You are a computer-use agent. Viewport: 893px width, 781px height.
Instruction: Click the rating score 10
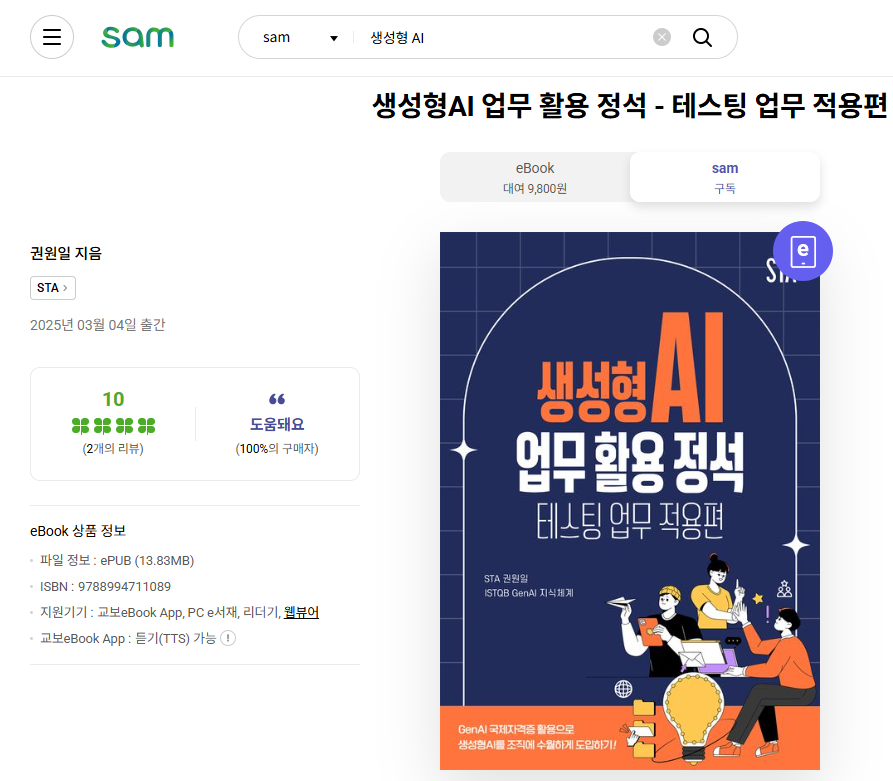pos(113,399)
